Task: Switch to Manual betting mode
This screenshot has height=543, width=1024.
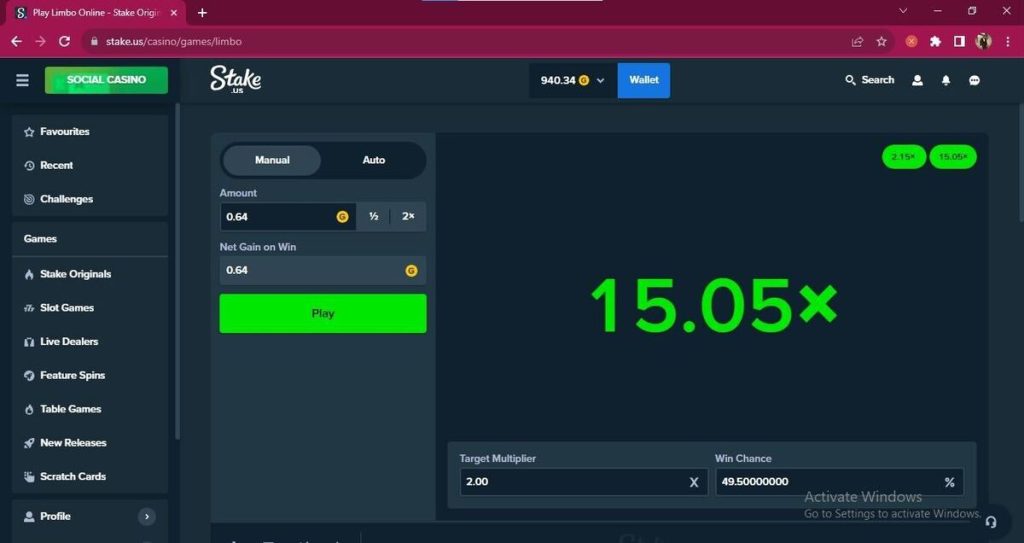Action: [x=272, y=160]
